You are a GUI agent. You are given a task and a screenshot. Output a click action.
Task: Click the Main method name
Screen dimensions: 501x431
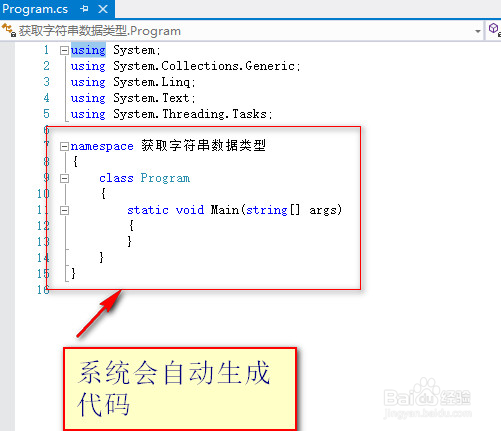[x=225, y=210]
